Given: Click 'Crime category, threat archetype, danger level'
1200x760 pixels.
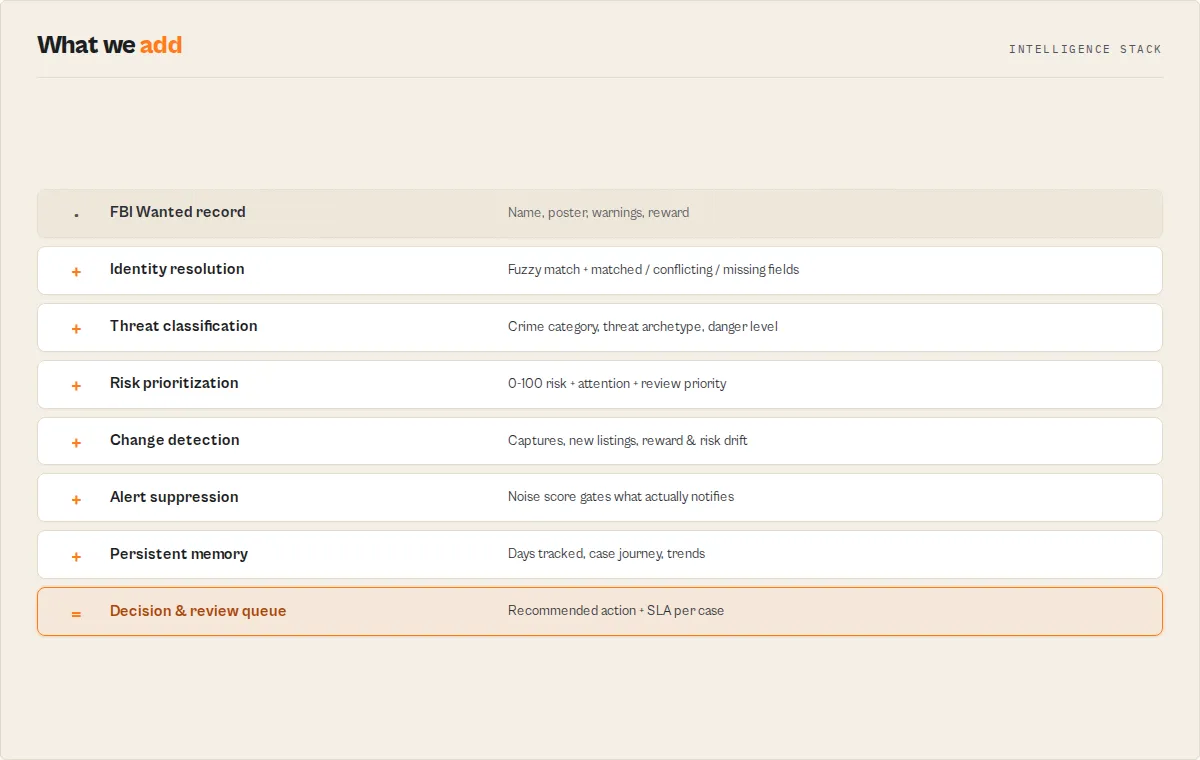Looking at the screenshot, I should click(x=643, y=327).
